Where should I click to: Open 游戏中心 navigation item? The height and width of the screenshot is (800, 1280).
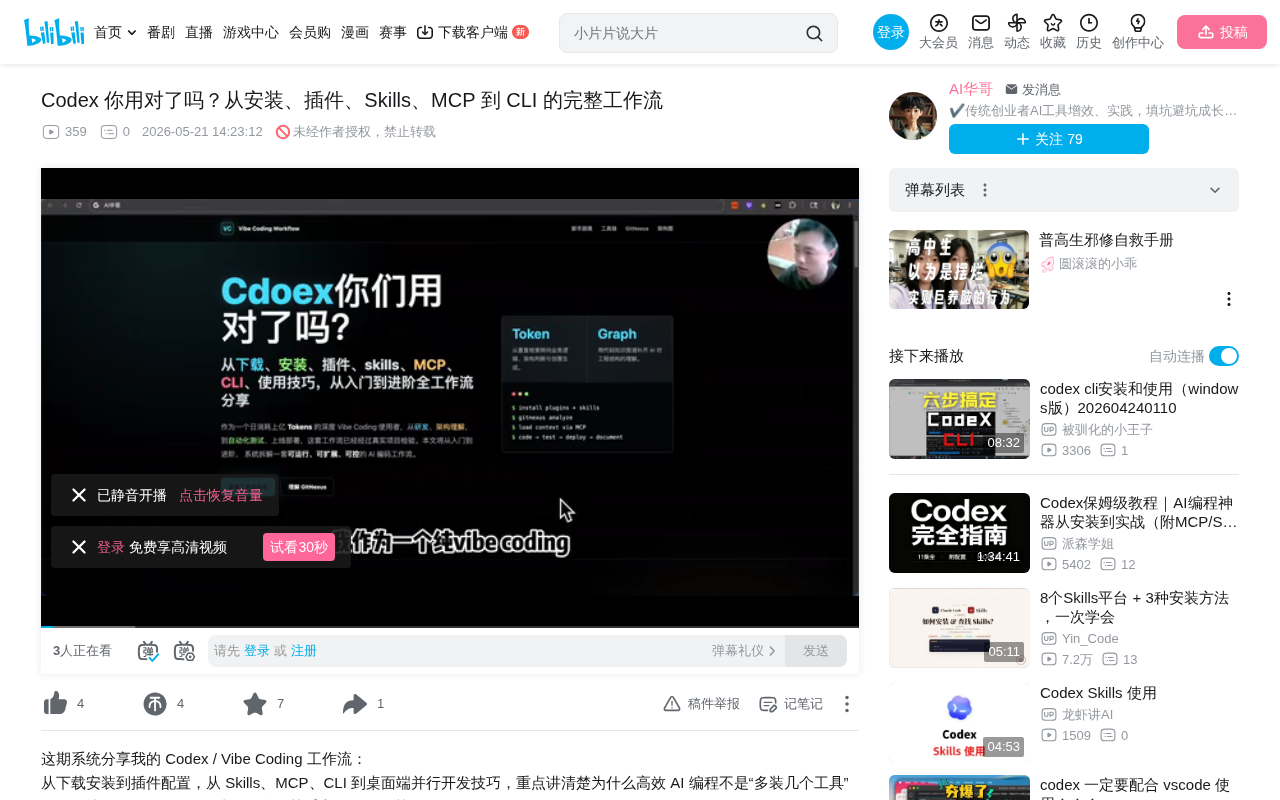[x=251, y=32]
